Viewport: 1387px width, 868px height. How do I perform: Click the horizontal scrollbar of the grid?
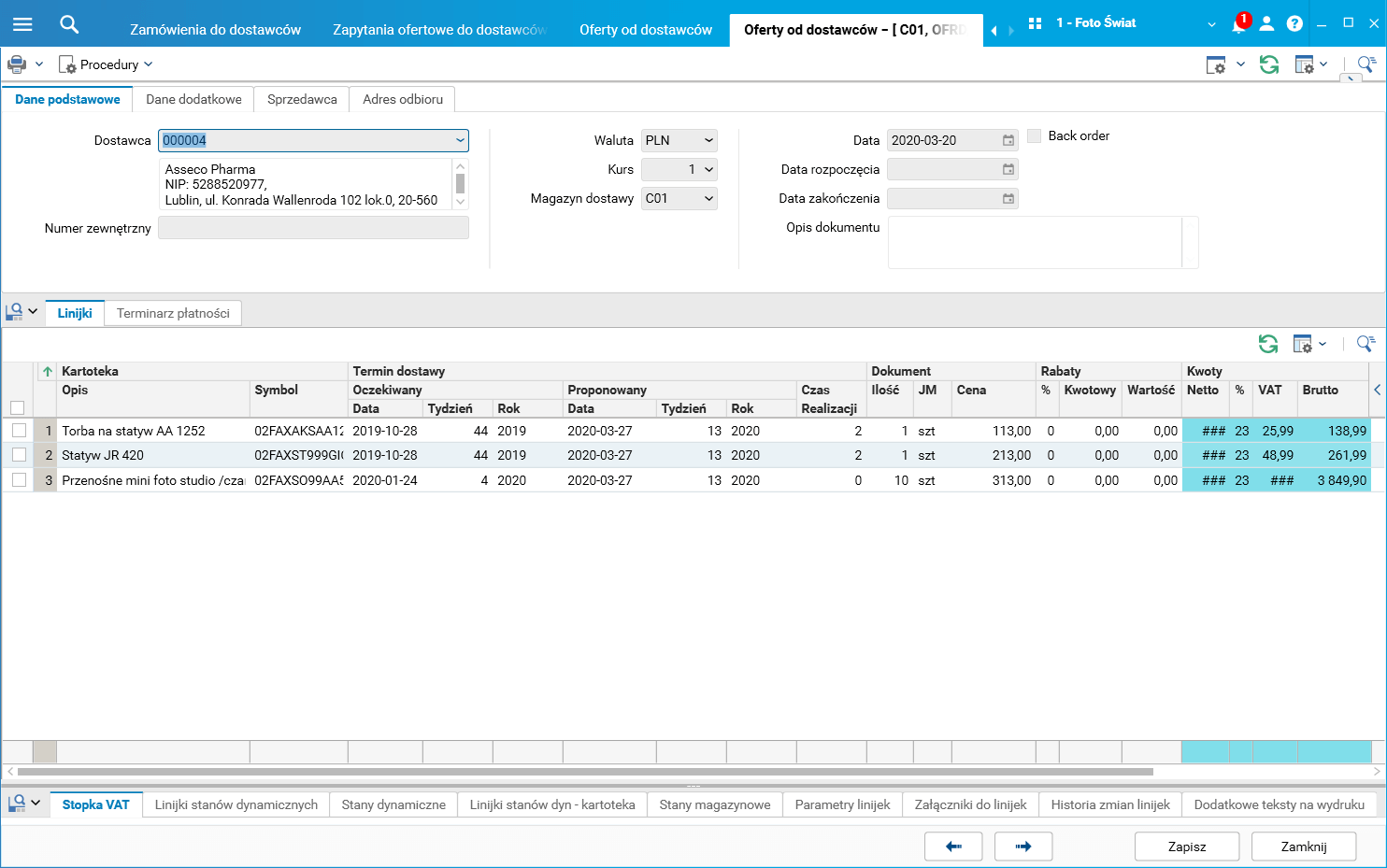point(585,772)
